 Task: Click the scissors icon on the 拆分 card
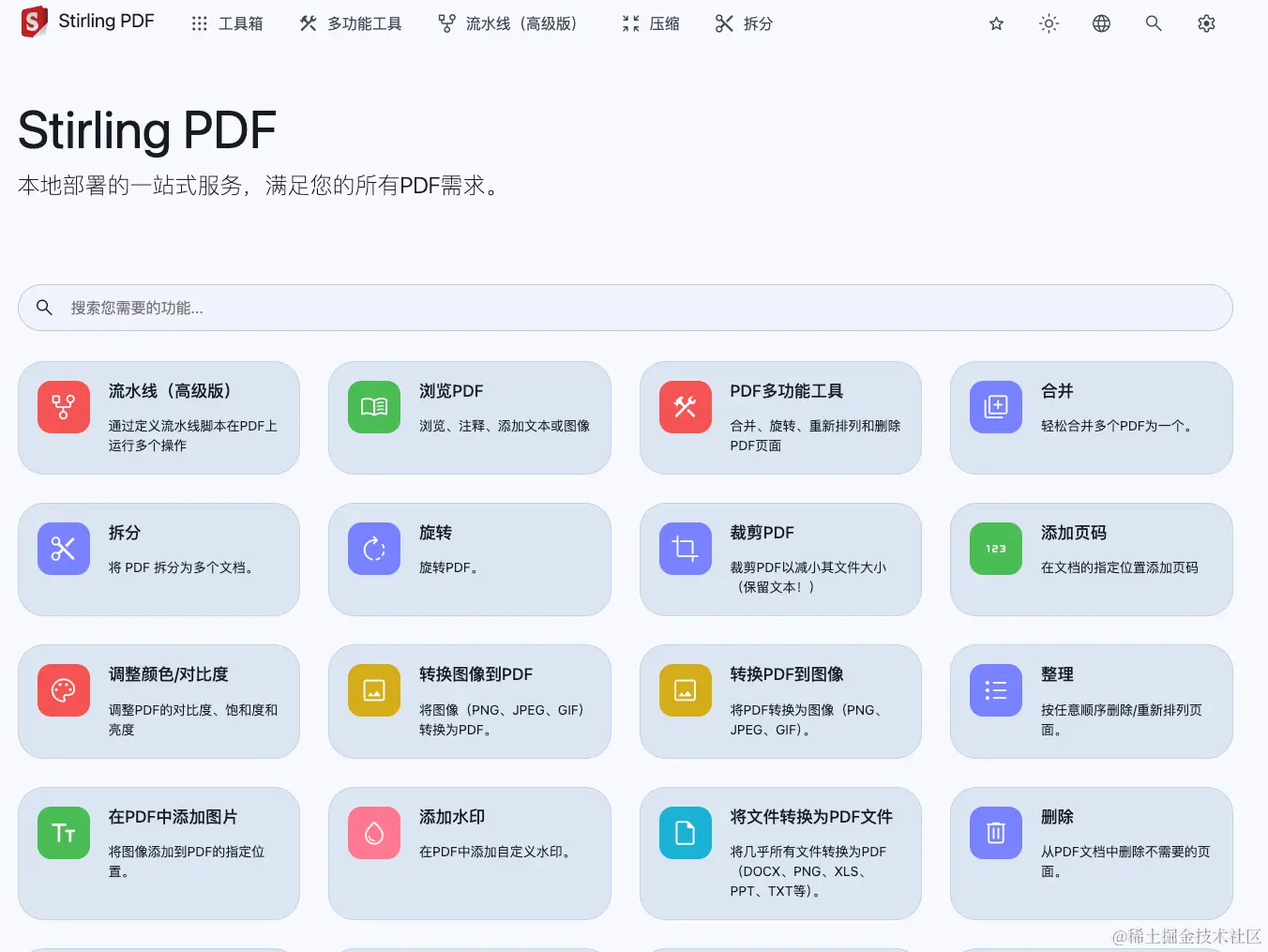coord(64,549)
